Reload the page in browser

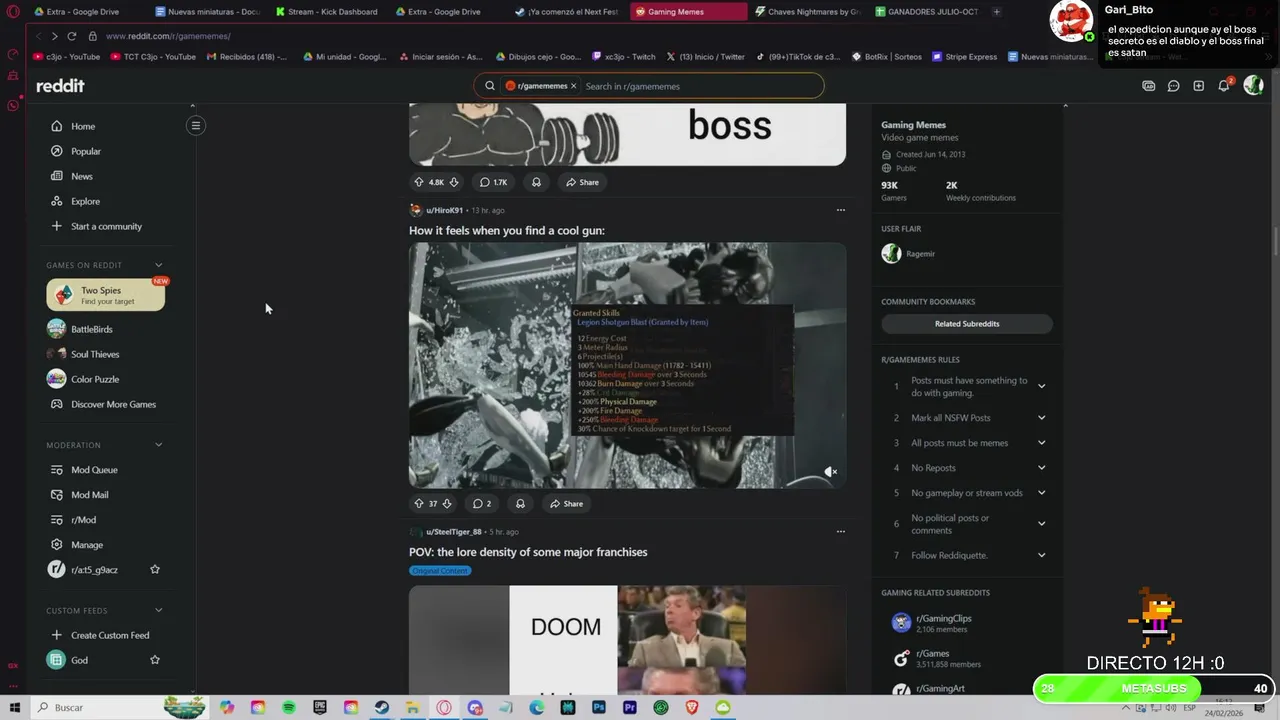71,36
